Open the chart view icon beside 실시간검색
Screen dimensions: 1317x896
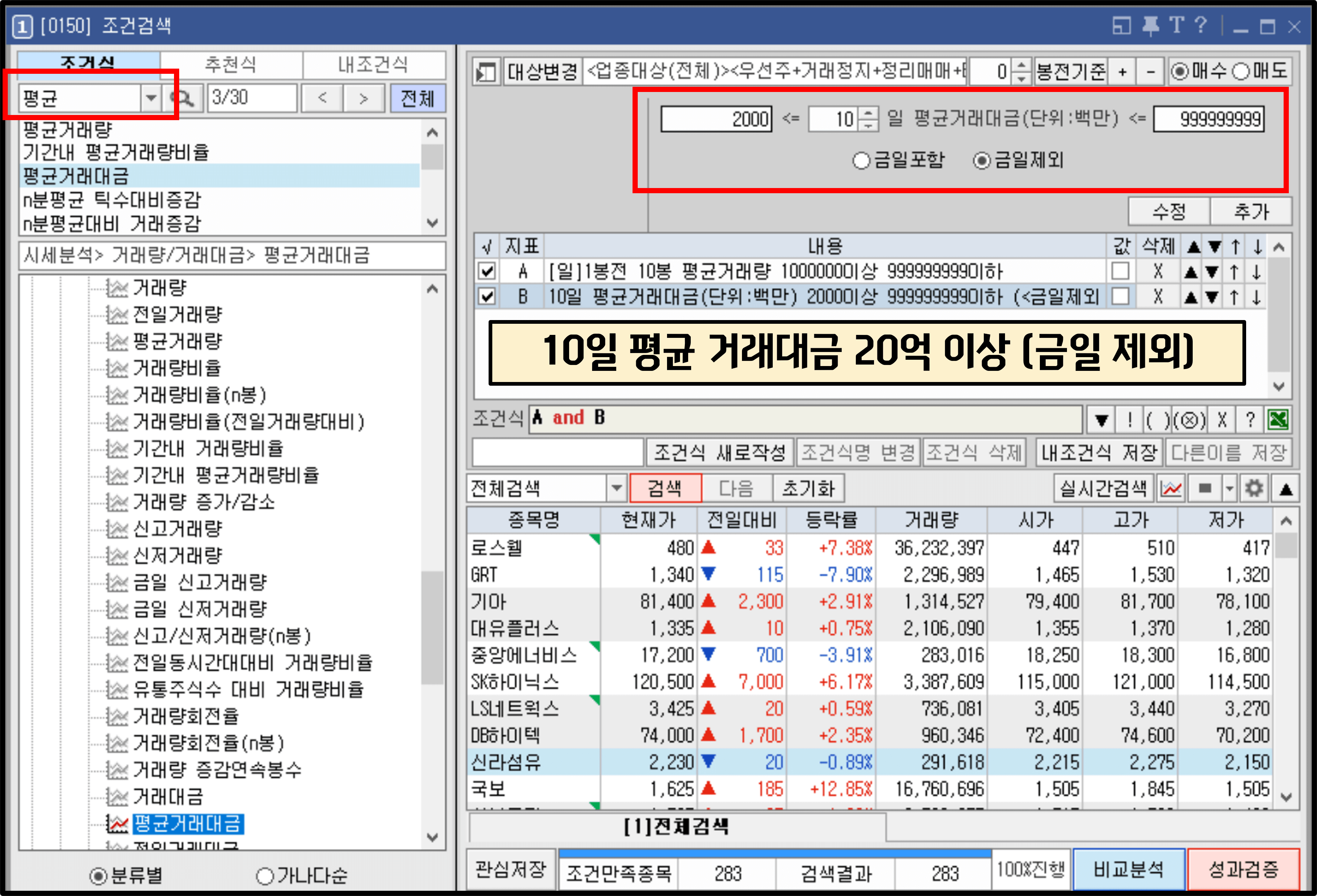tap(1171, 489)
